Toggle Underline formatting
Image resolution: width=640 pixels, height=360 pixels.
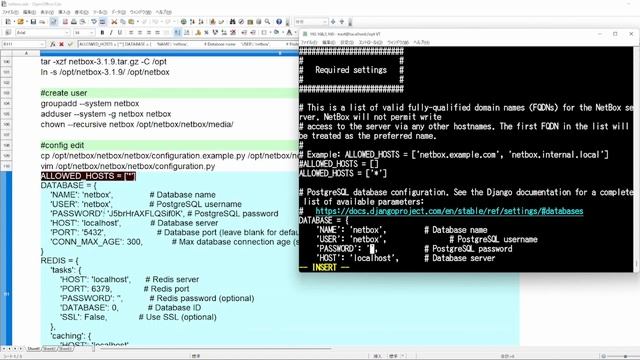(x=120, y=33)
